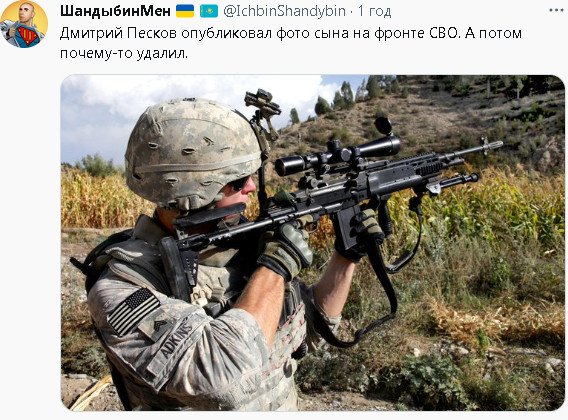Image resolution: width=568 pixels, height=420 pixels.
Task: Click the American flag shoulder patch
Action: click(133, 311)
